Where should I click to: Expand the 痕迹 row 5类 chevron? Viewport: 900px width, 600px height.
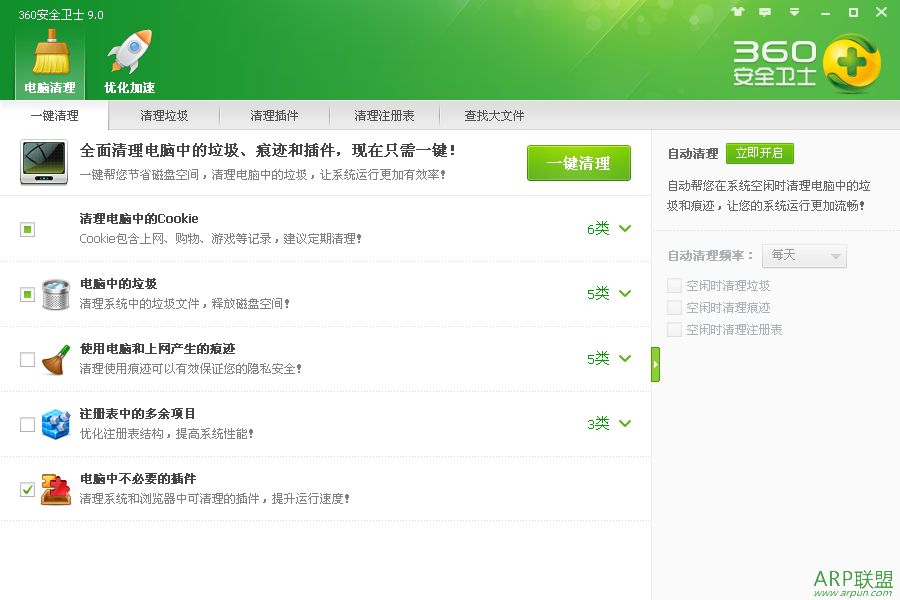pos(625,358)
